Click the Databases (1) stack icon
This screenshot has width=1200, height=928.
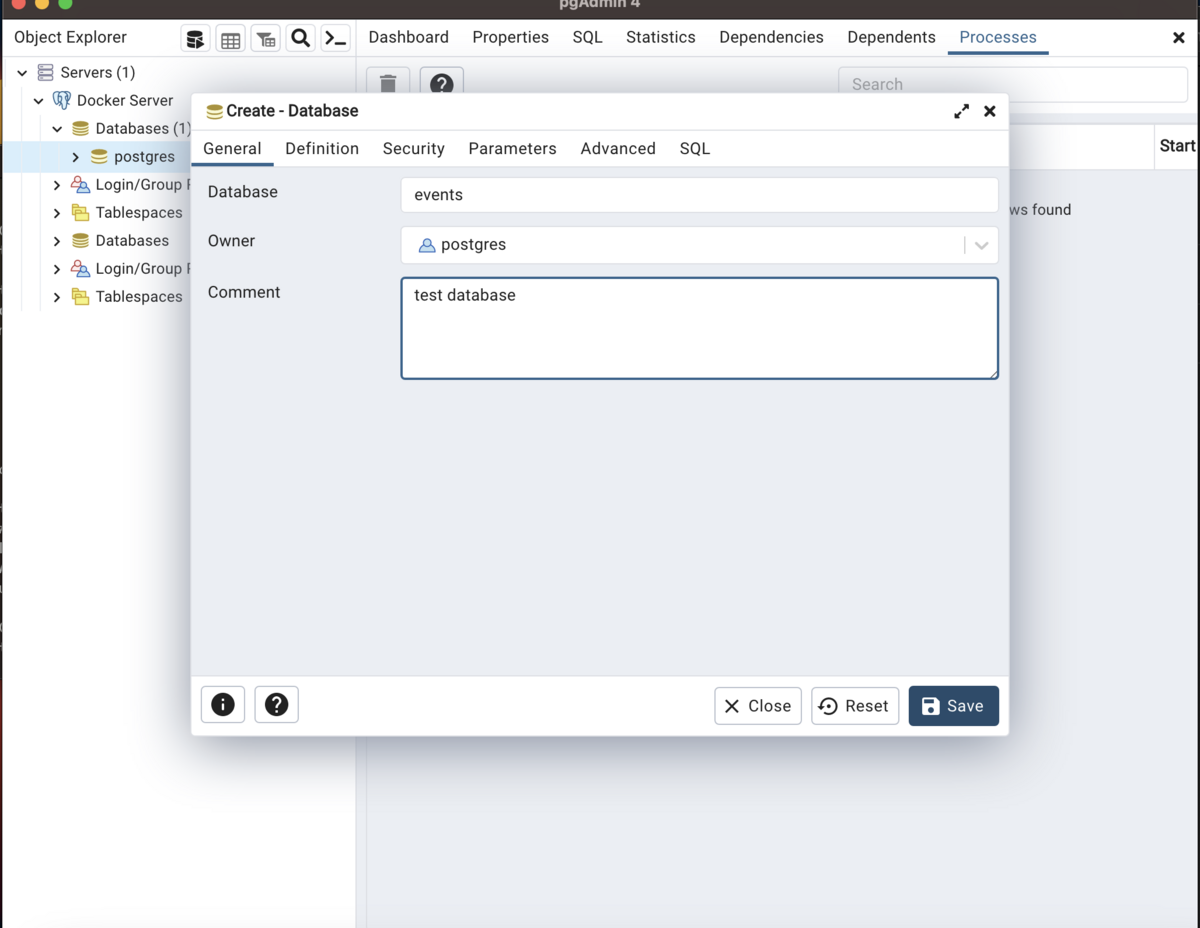[x=80, y=129]
